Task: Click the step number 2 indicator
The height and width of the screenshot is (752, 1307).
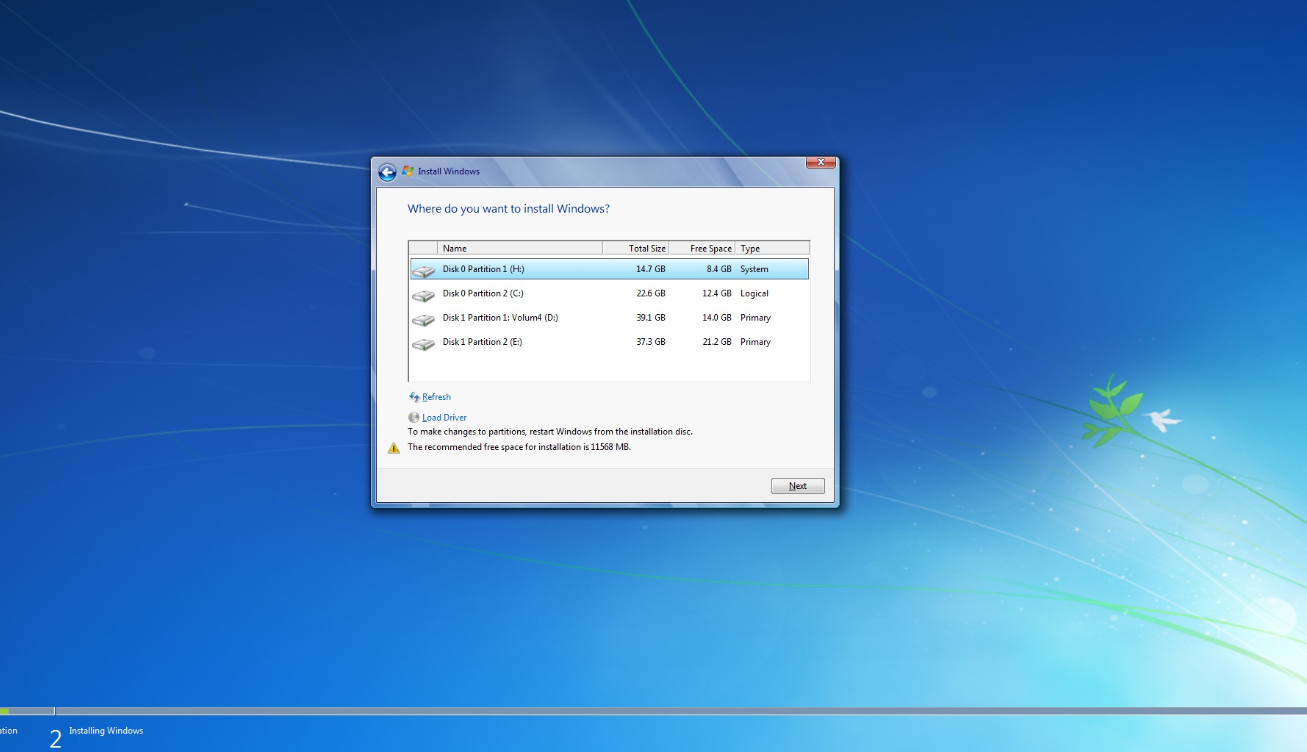Action: coord(55,739)
